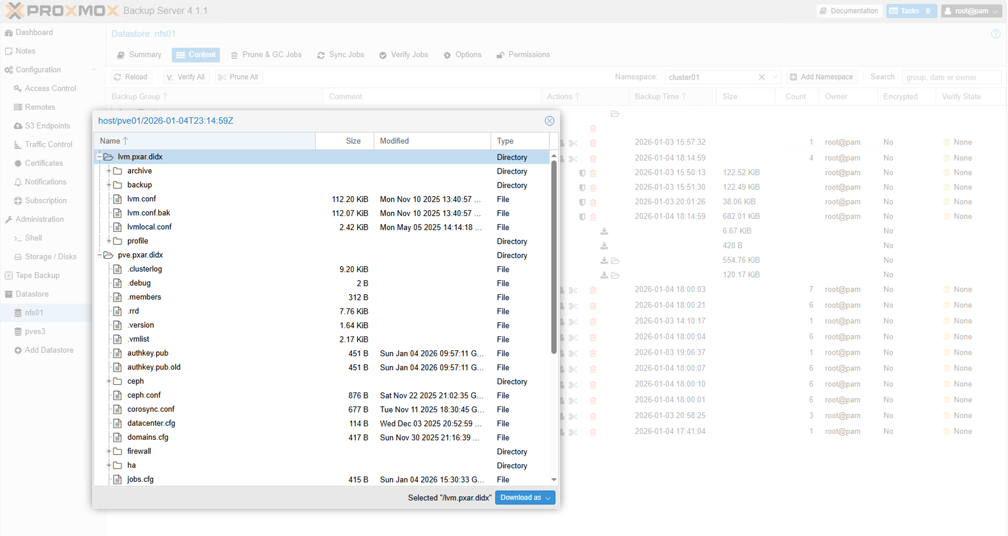This screenshot has height=536, width=1008.
Task: Click the Add Namespace button
Action: coord(822,76)
